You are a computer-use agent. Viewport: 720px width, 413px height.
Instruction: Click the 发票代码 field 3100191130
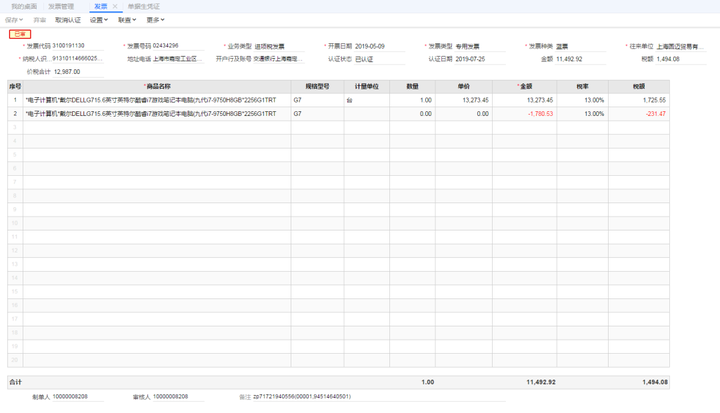(78, 46)
